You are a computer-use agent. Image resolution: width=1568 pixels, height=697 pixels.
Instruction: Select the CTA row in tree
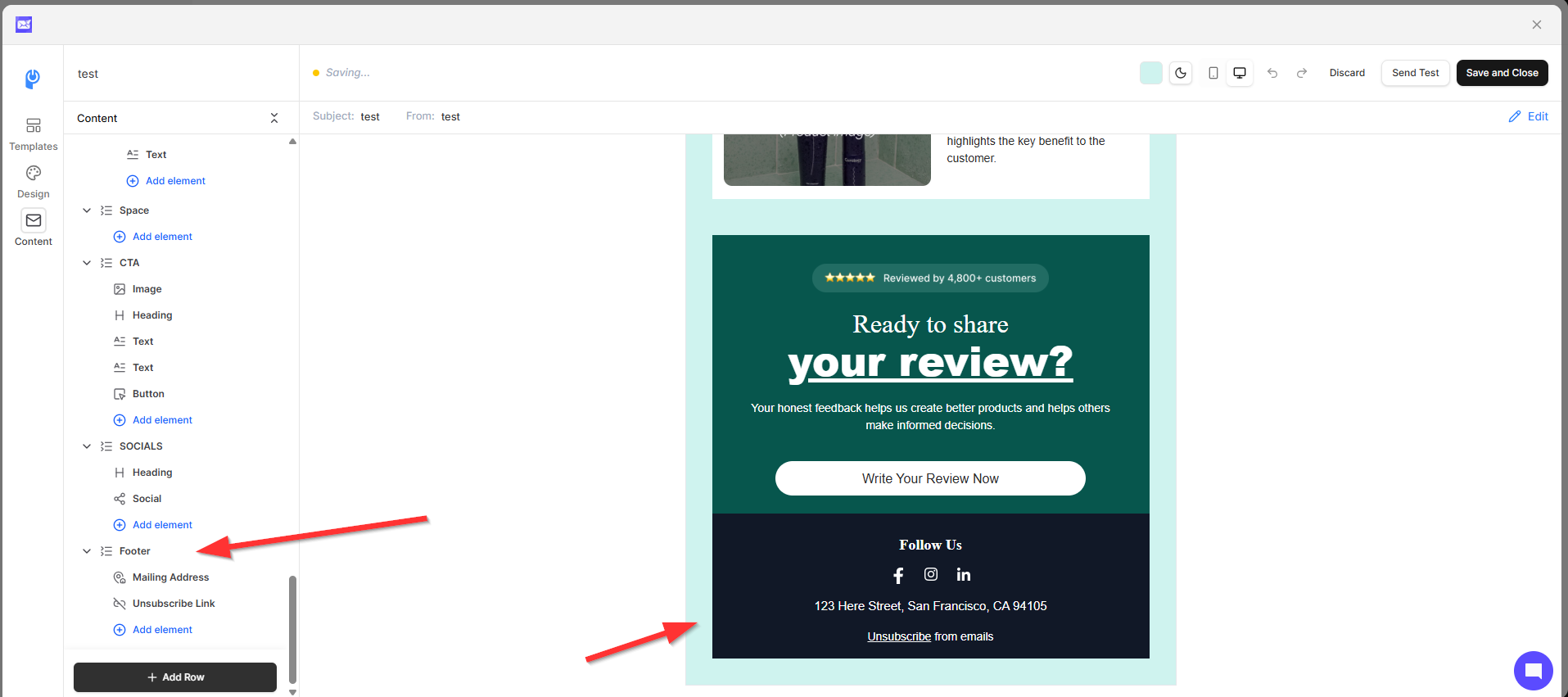(x=129, y=263)
